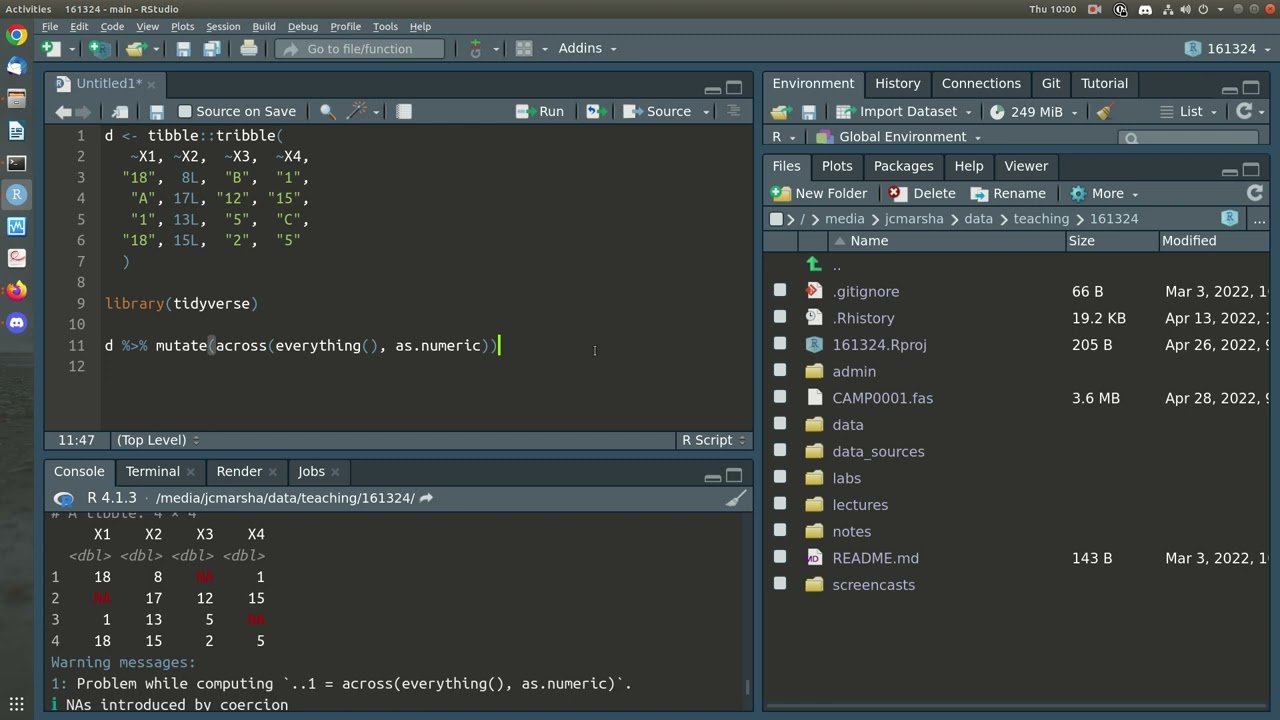Screen dimensions: 1280x720
Task: Click the Compile Report notebook icon
Action: coord(404,111)
